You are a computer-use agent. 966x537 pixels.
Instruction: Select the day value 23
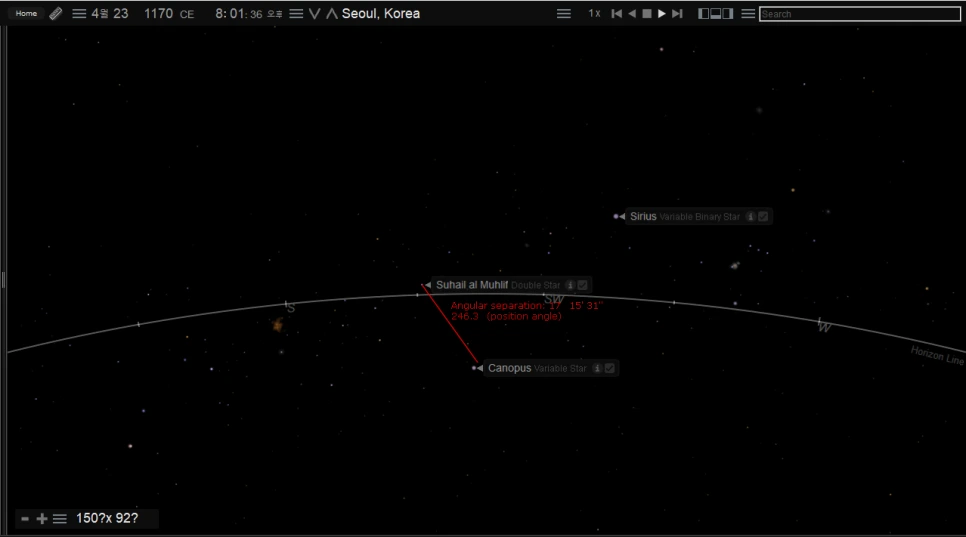(x=121, y=14)
